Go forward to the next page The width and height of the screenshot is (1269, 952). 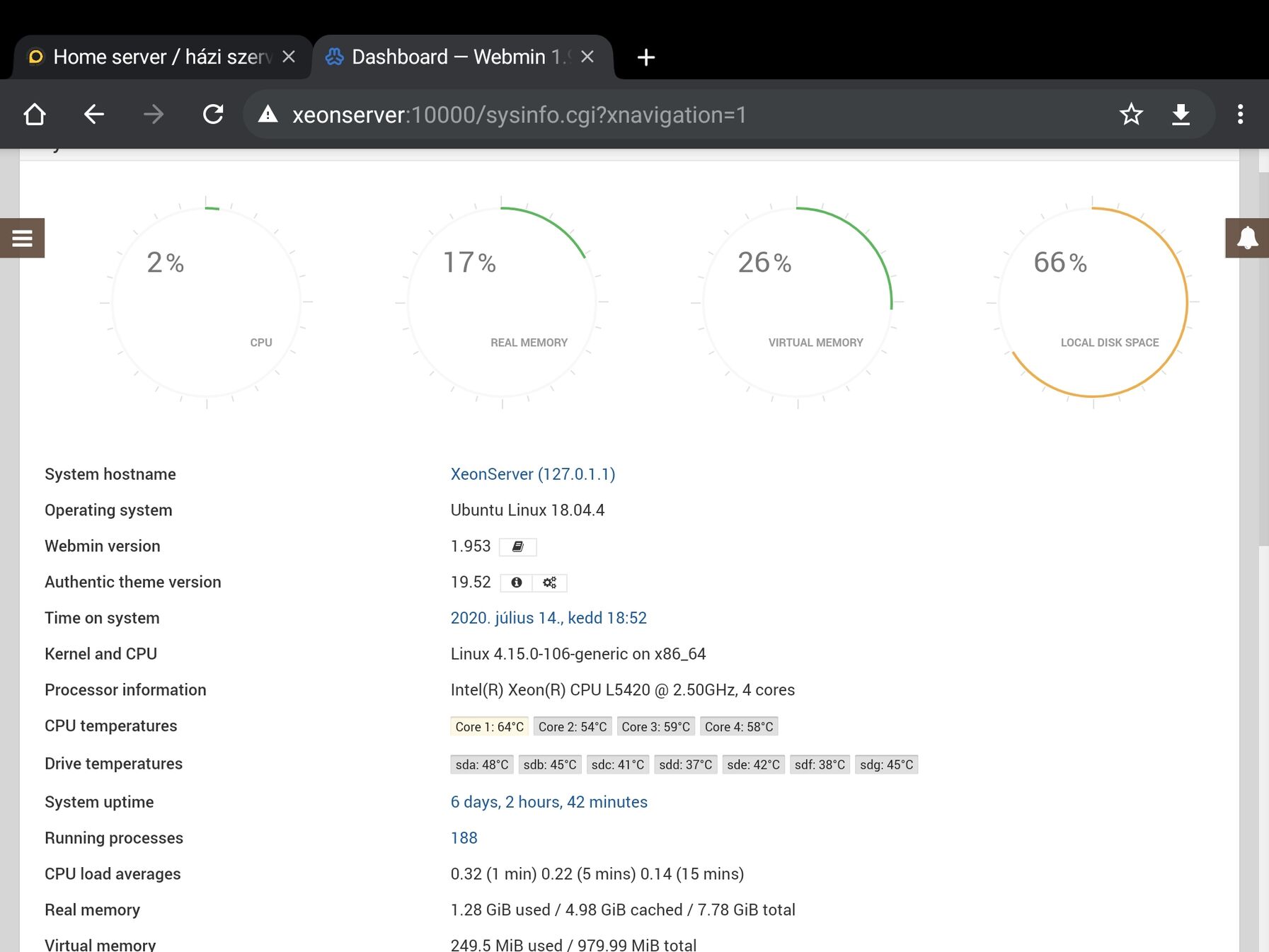pos(154,114)
